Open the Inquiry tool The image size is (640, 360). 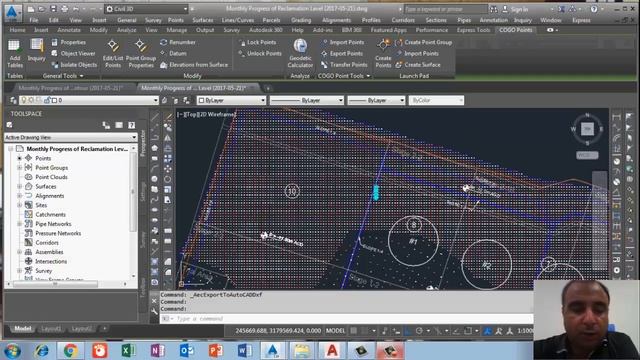(x=36, y=50)
